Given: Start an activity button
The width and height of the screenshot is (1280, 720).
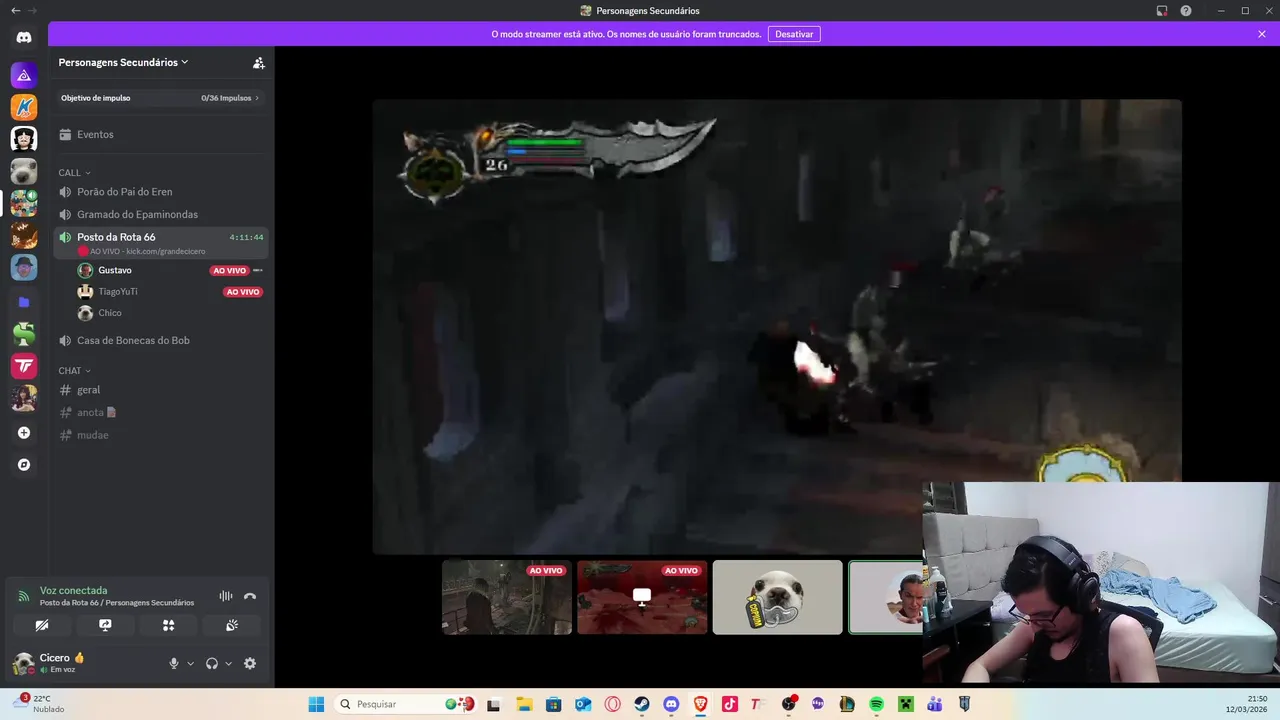Looking at the screenshot, I should click(168, 625).
